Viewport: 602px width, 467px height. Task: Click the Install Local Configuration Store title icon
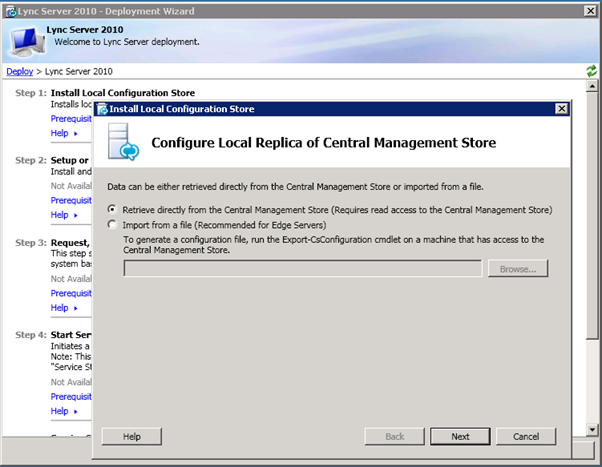(x=103, y=108)
